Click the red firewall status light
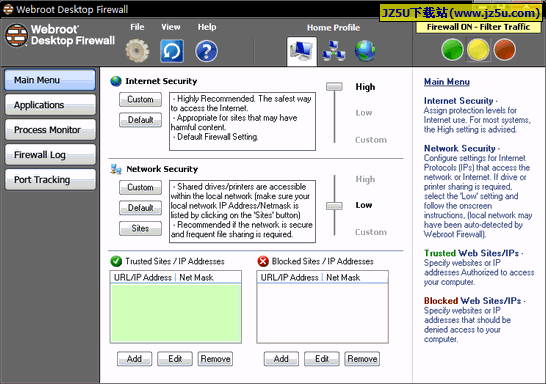 click(504, 50)
